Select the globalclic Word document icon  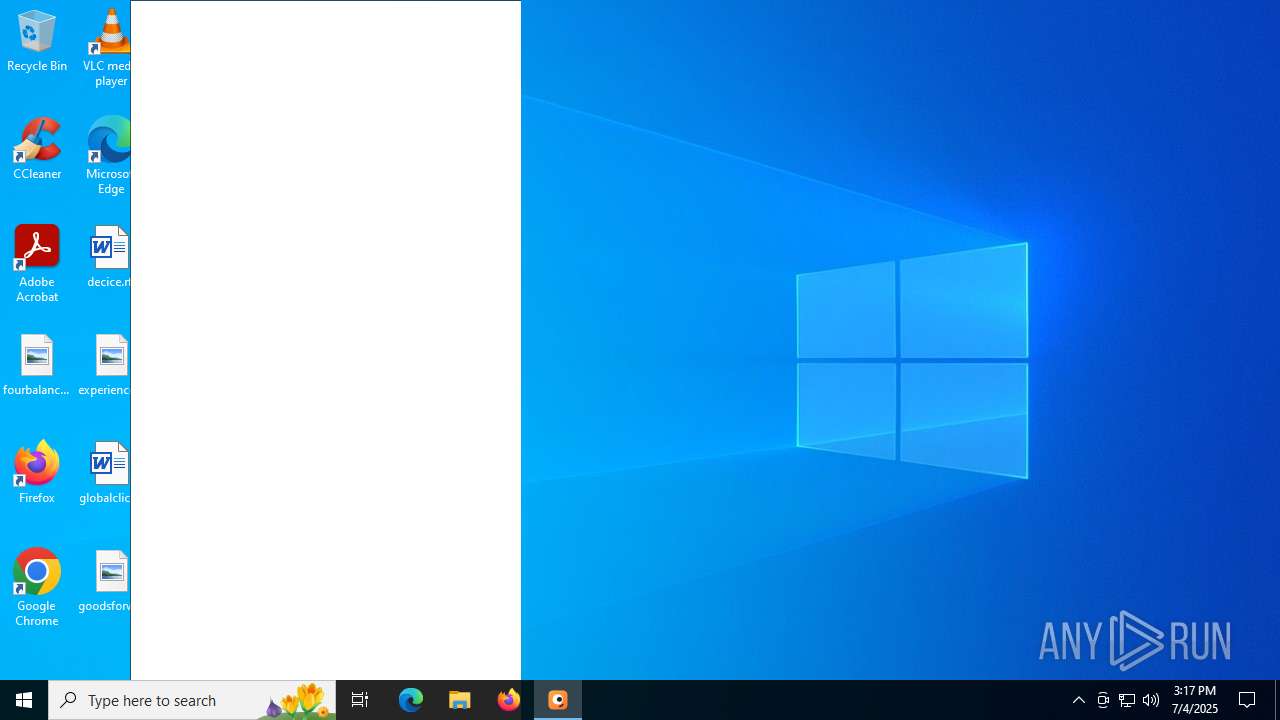[x=106, y=473]
